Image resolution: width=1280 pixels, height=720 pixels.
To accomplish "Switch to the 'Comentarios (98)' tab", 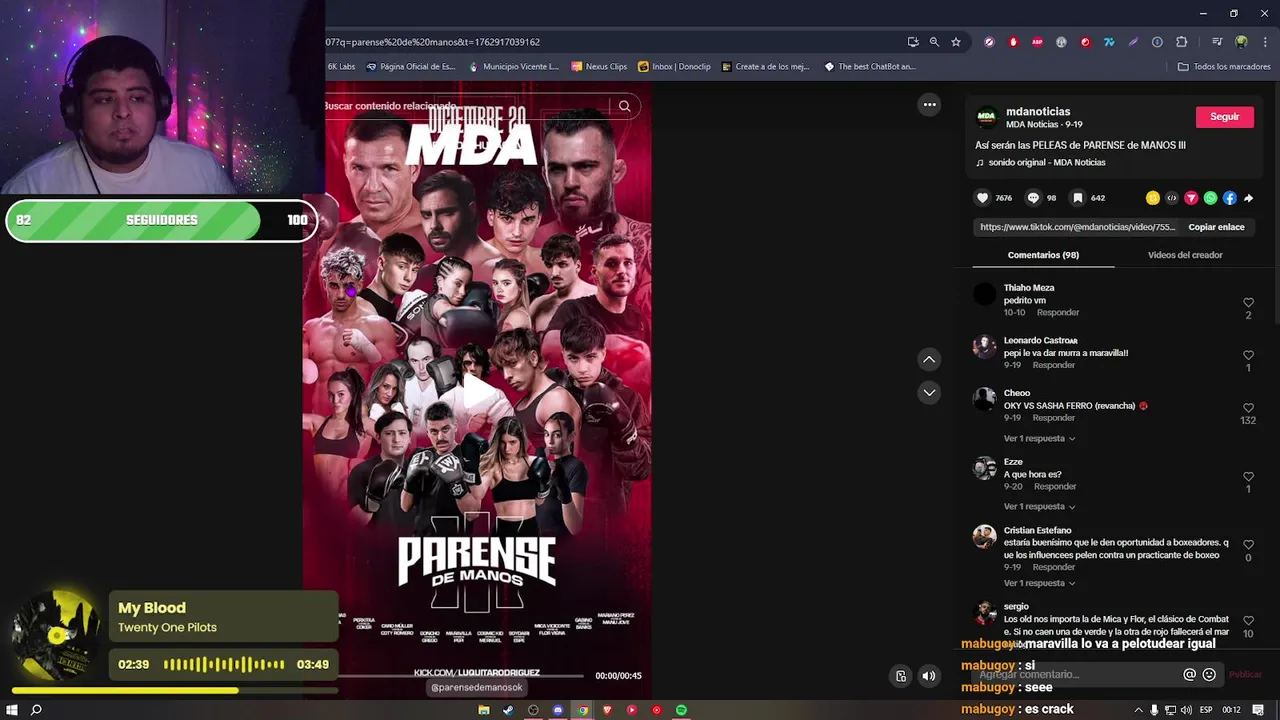I will pyautogui.click(x=1043, y=255).
